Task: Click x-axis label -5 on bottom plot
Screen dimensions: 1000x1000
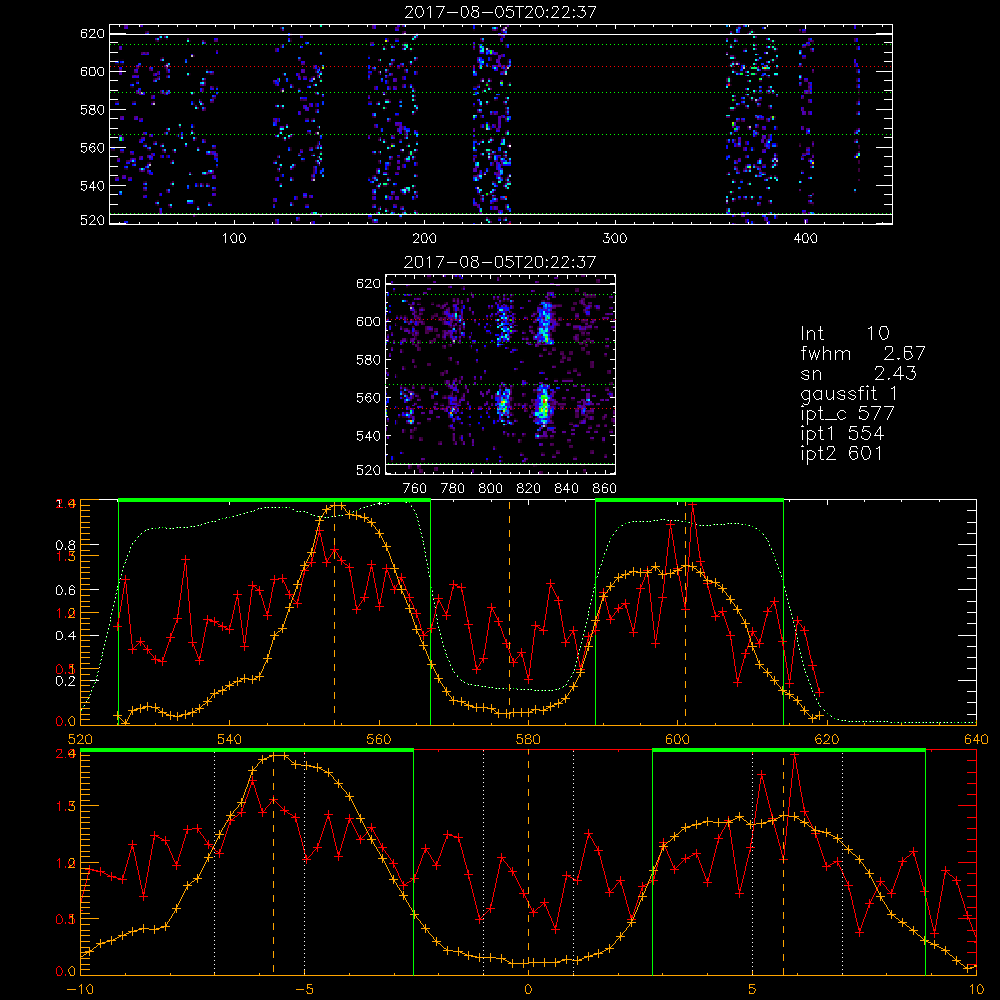Action: pyautogui.click(x=305, y=990)
